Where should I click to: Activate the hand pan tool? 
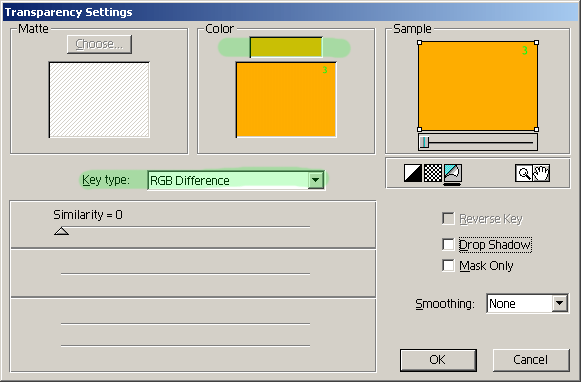(x=541, y=173)
